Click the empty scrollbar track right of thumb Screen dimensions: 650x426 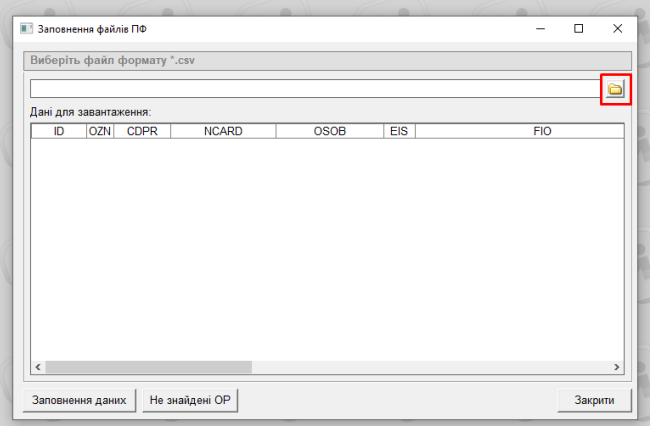[x=430, y=367]
